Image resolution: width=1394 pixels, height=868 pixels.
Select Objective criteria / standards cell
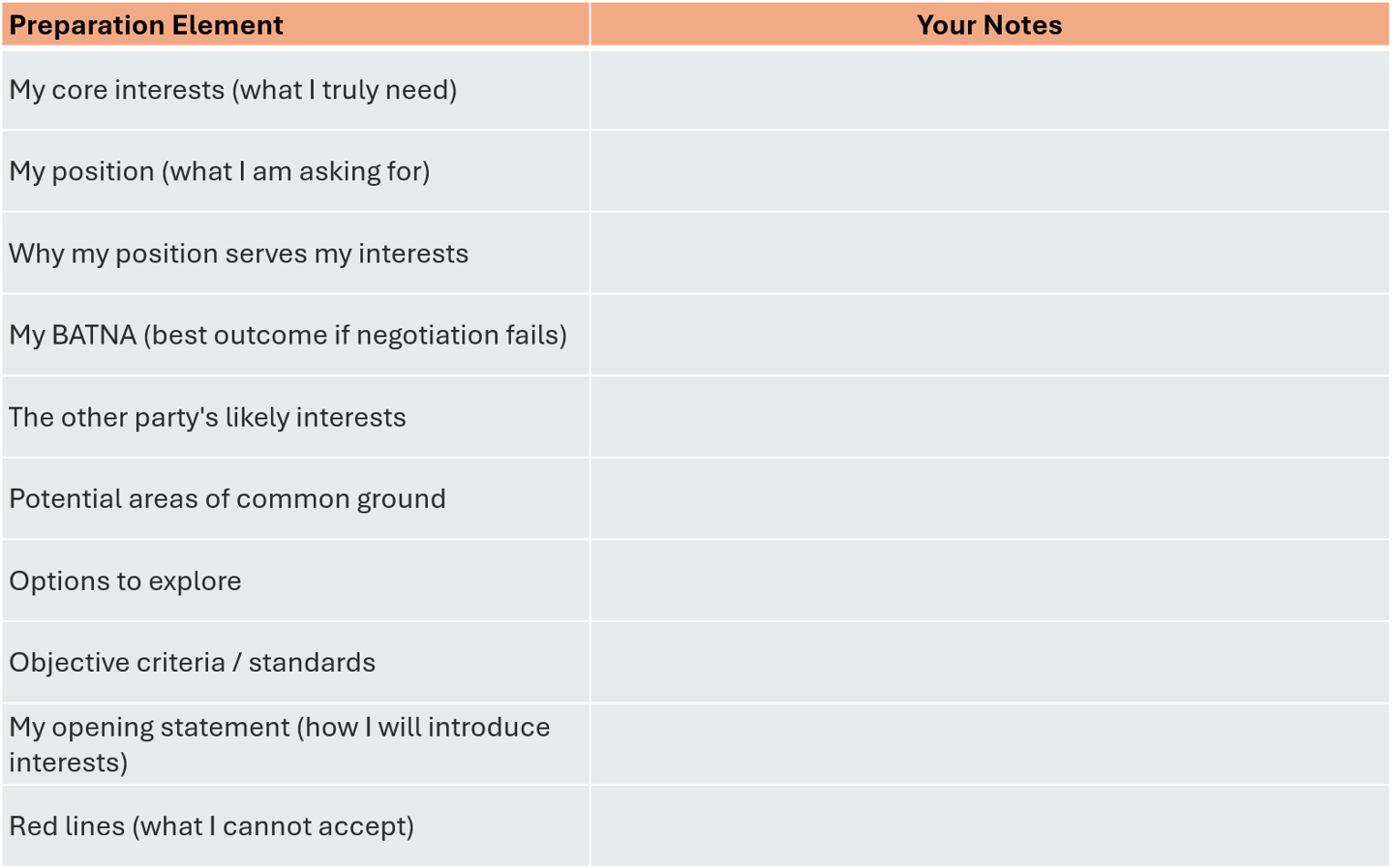point(295,662)
